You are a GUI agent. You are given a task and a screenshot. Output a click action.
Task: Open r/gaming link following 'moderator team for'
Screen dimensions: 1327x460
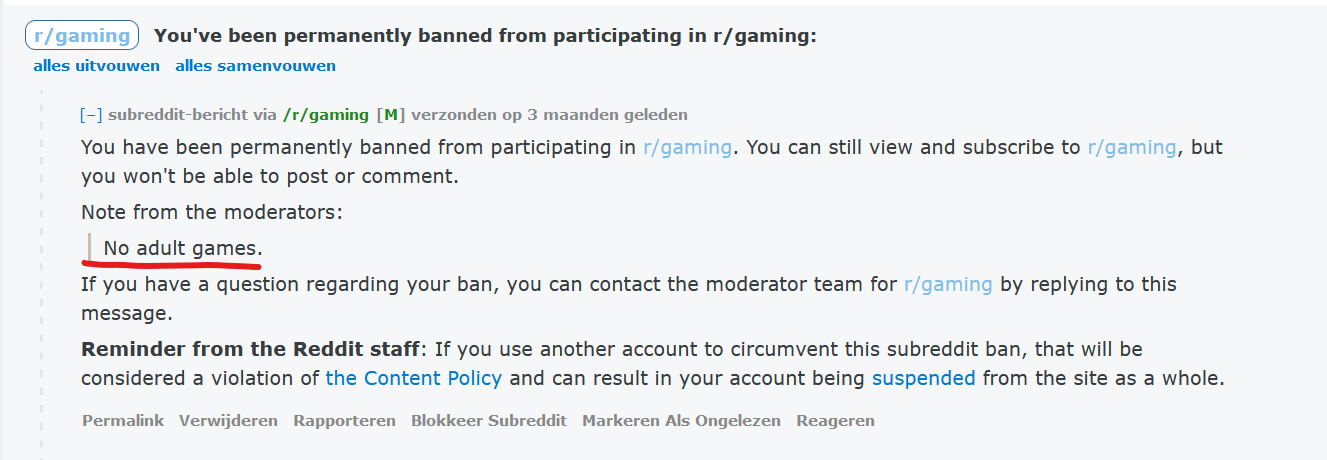tap(948, 285)
